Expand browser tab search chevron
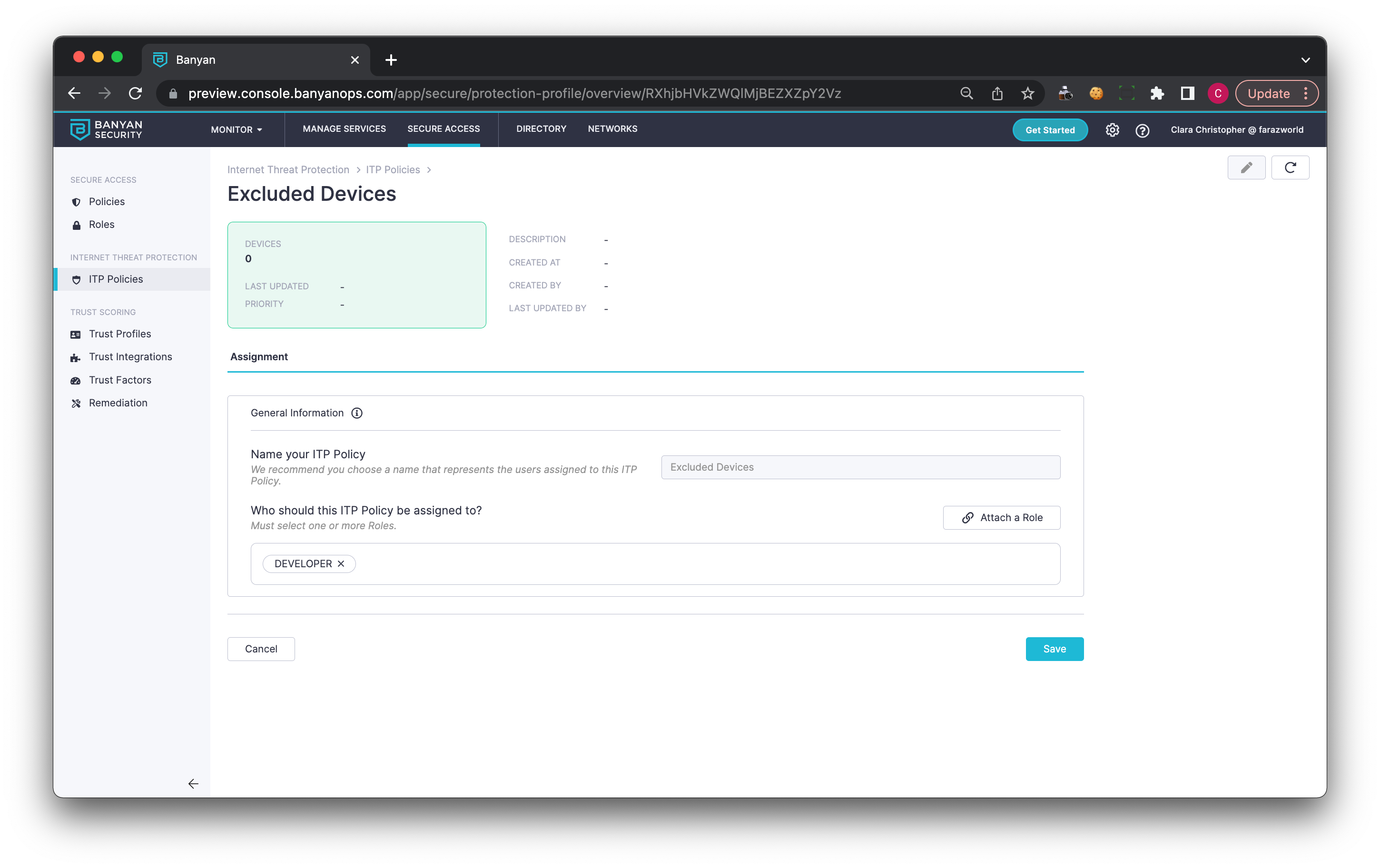The width and height of the screenshot is (1380, 868). 1305,59
